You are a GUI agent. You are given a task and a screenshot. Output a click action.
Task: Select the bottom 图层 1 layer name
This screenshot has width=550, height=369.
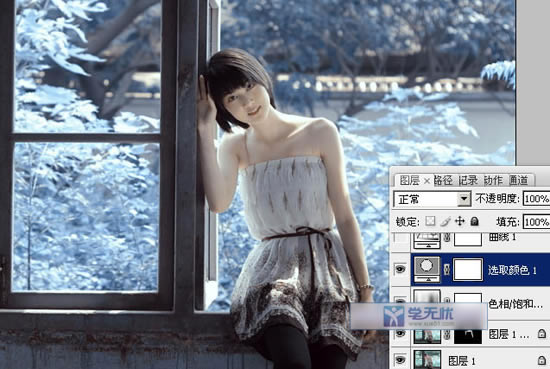click(462, 361)
